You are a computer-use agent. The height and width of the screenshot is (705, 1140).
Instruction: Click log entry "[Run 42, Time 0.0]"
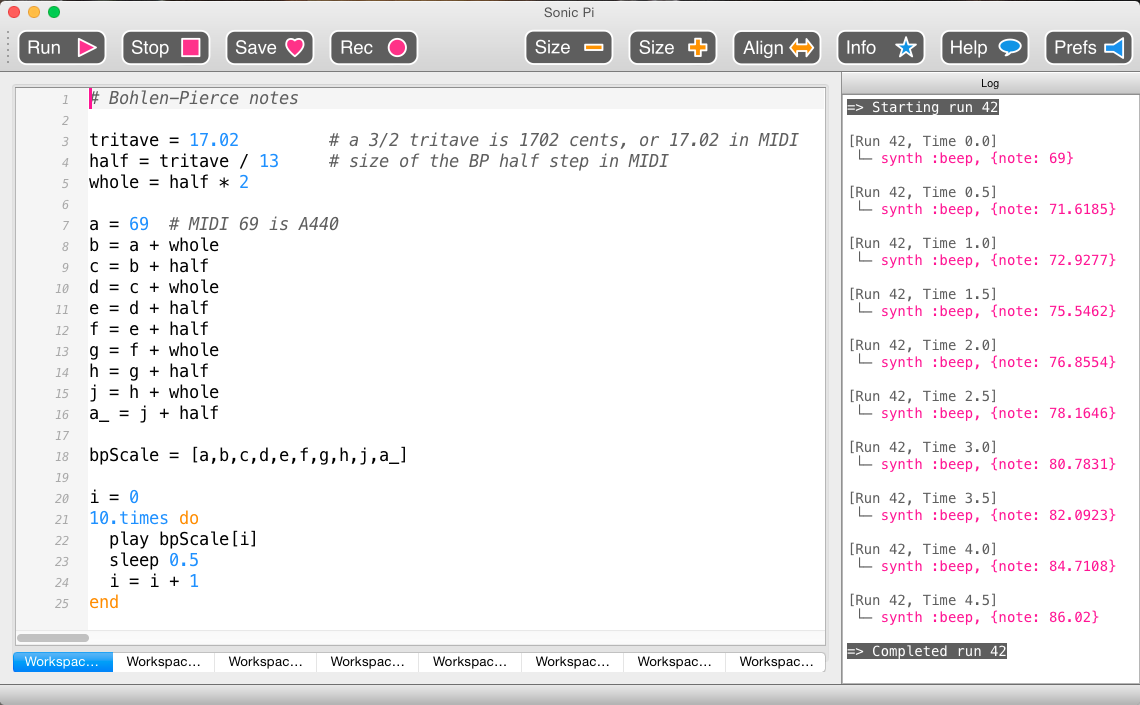pos(923,141)
